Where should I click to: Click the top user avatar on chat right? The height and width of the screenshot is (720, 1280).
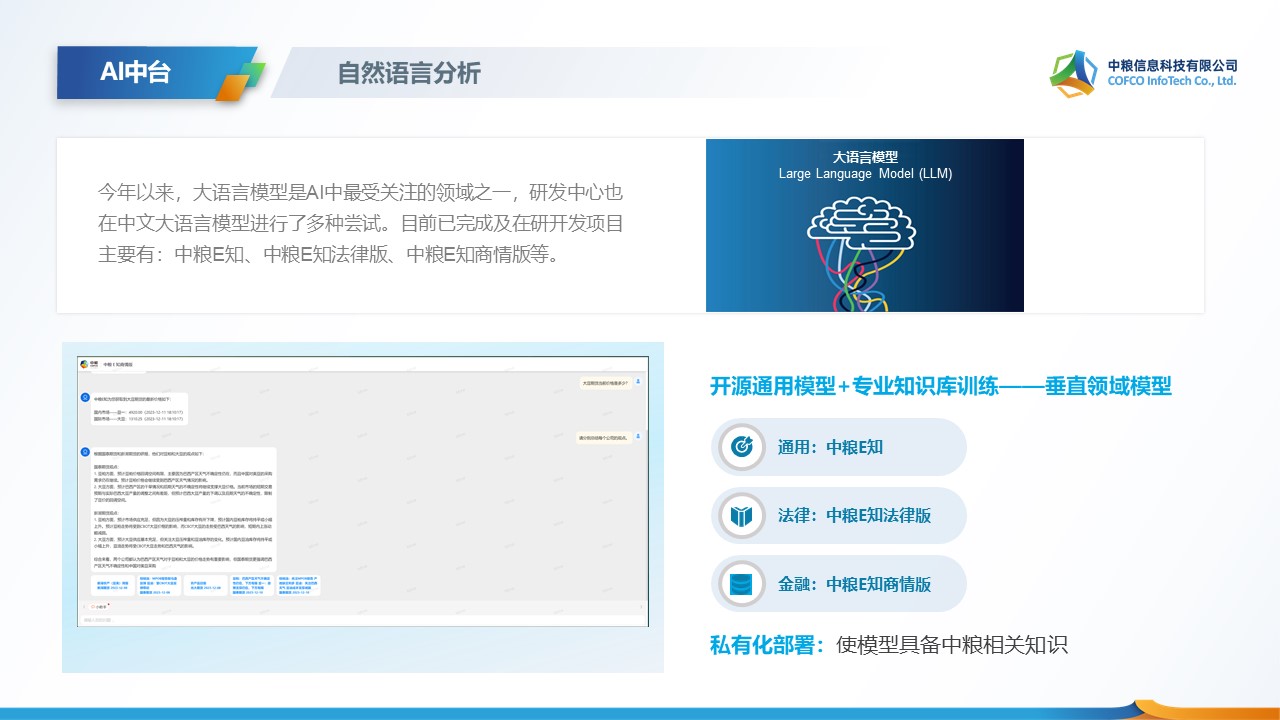tap(638, 381)
